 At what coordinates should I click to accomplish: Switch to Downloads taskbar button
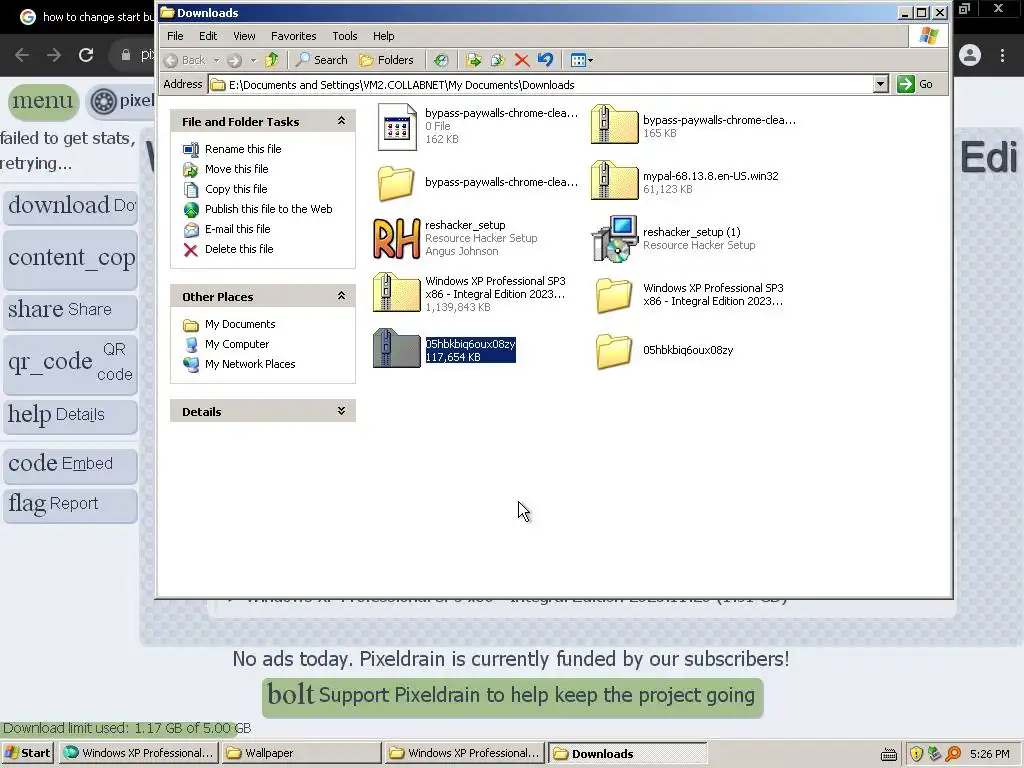[x=627, y=753]
